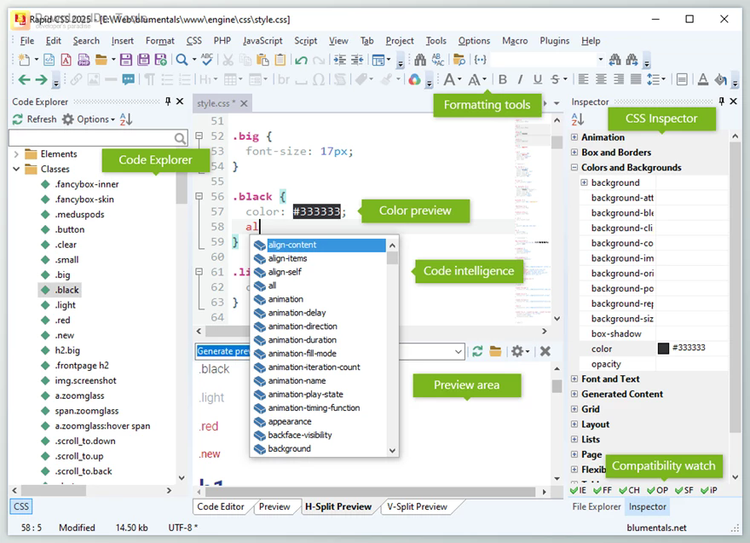Select the img.screenshot class

click(x=85, y=381)
